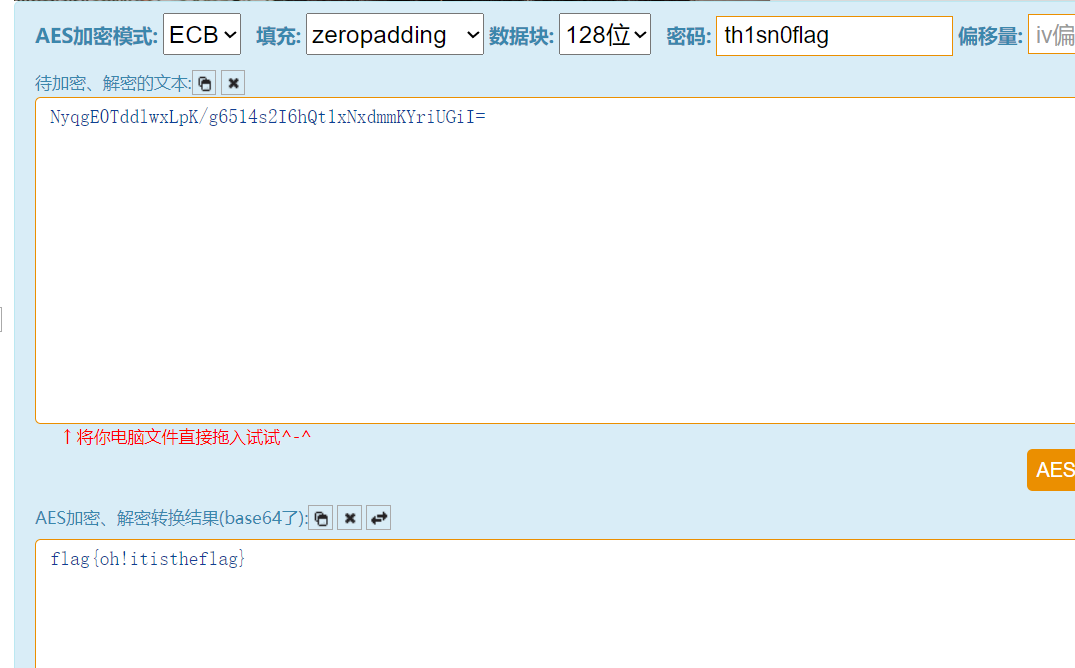Click the red drag-file hint text
The width and height of the screenshot is (1075, 668).
[x=186, y=438]
